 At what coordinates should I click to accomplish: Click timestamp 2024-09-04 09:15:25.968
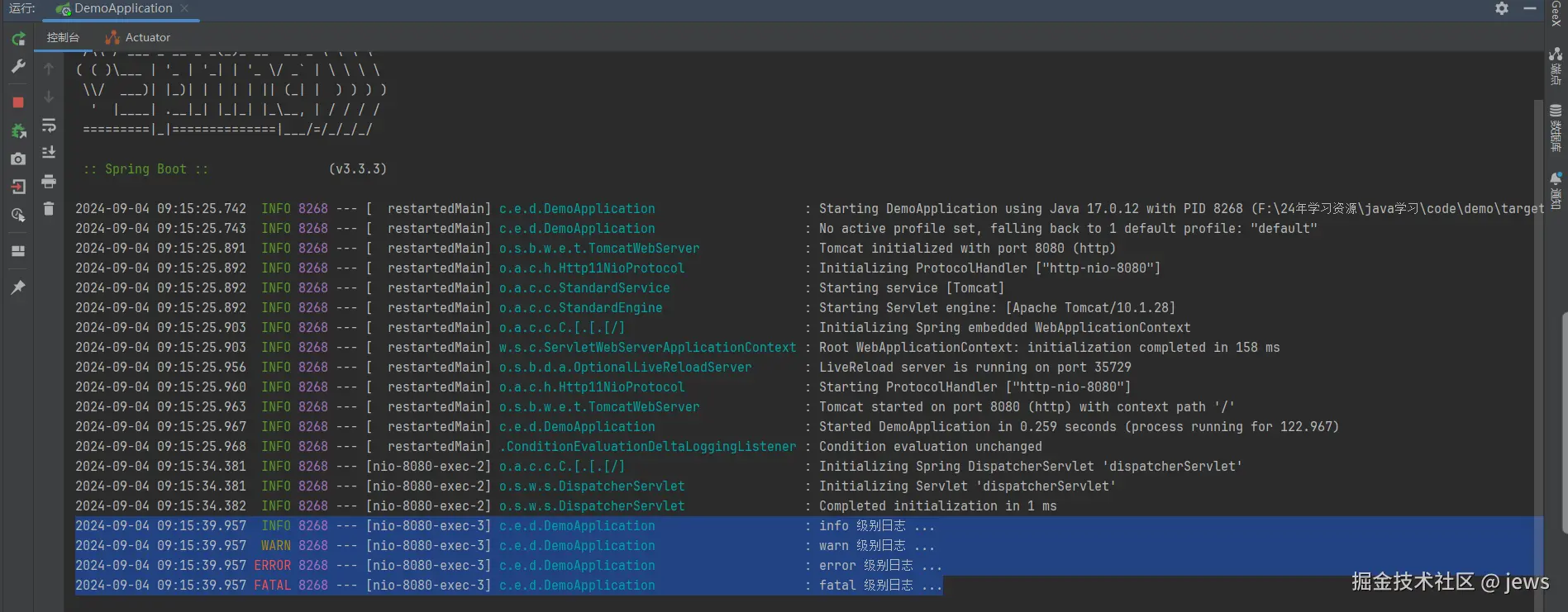(x=161, y=447)
